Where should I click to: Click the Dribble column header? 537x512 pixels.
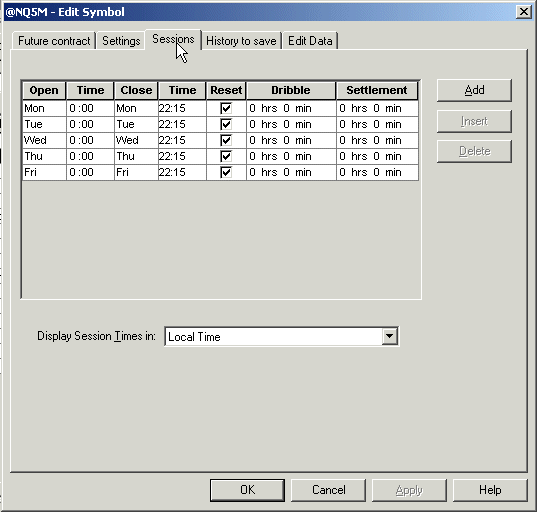point(291,90)
